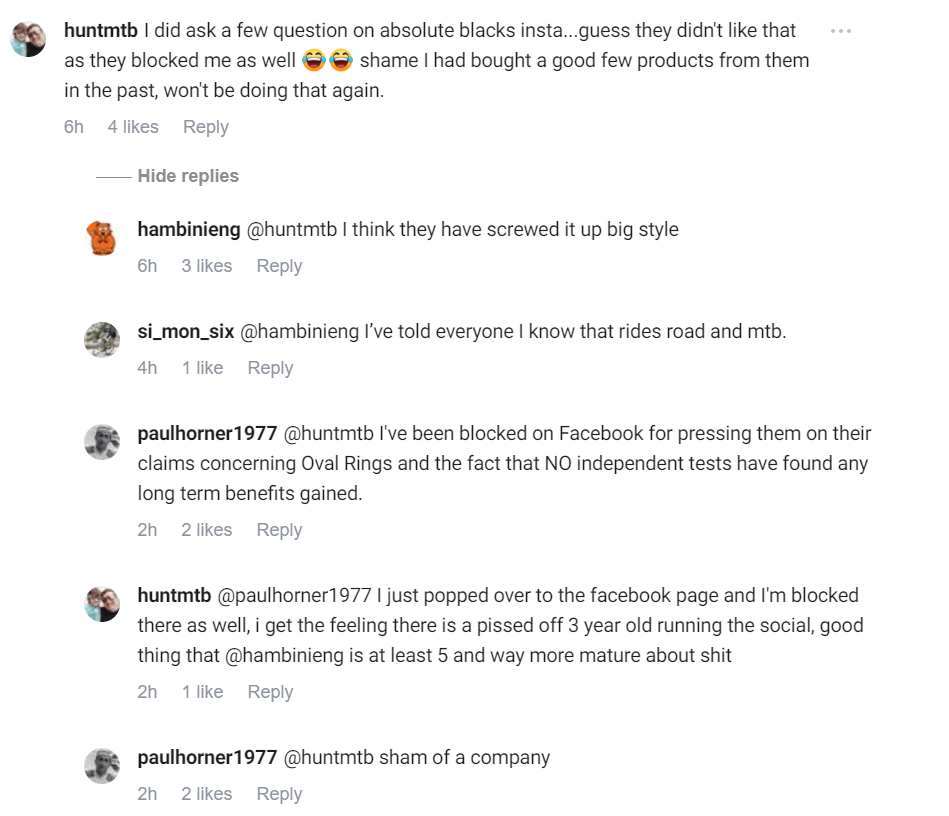Click si_mon_six's profile avatar

point(102,340)
